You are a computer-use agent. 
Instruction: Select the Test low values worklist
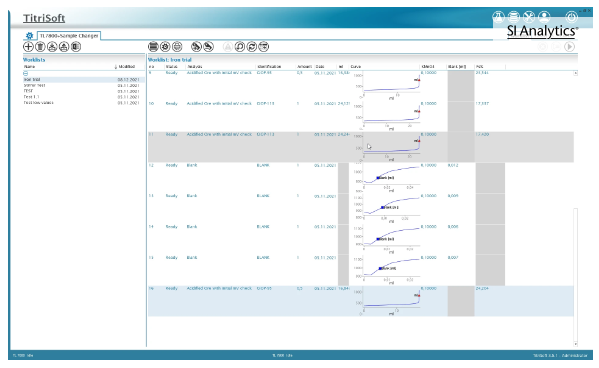pos(84,102)
